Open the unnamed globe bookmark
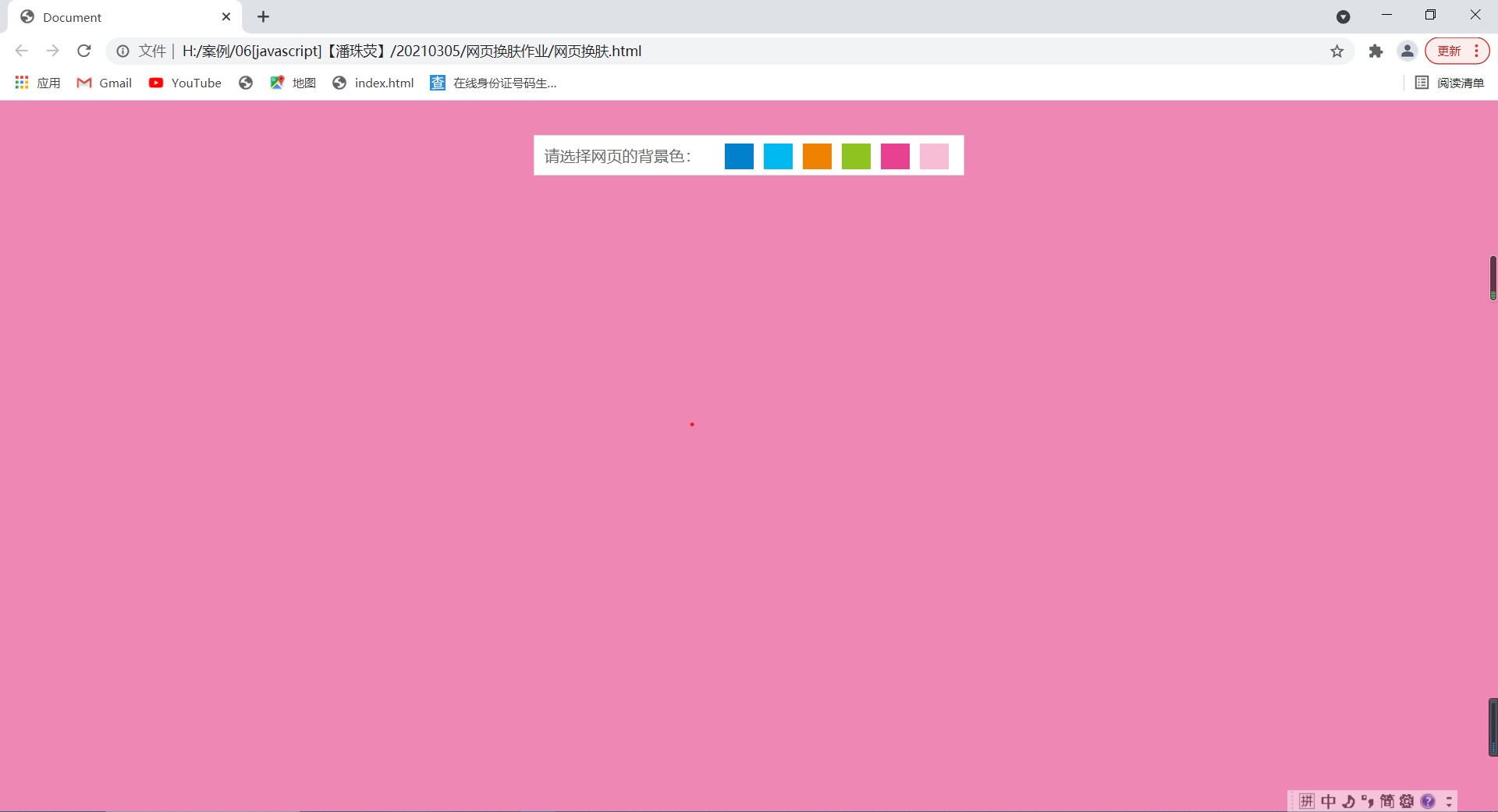This screenshot has width=1498, height=812. (x=246, y=83)
